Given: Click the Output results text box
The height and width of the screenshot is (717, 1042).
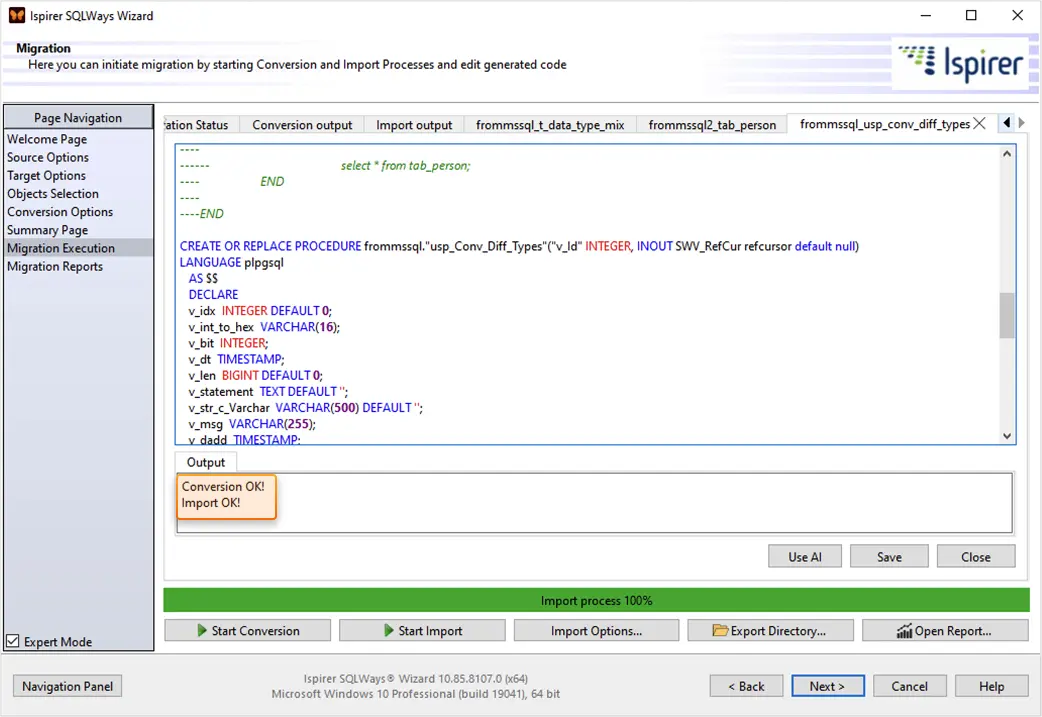Looking at the screenshot, I should coord(595,503).
